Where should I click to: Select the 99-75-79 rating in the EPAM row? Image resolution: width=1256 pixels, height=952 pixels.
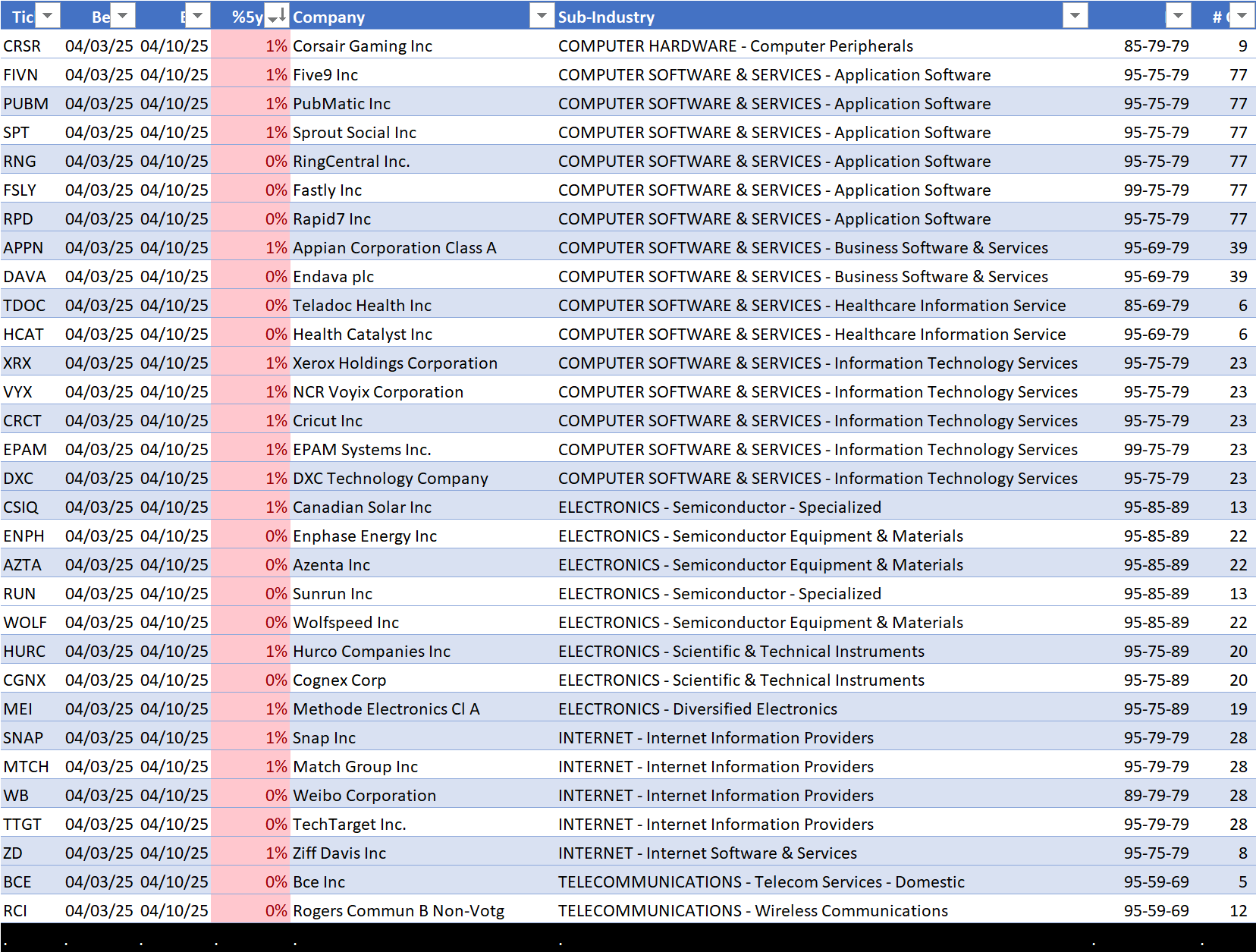(1156, 450)
